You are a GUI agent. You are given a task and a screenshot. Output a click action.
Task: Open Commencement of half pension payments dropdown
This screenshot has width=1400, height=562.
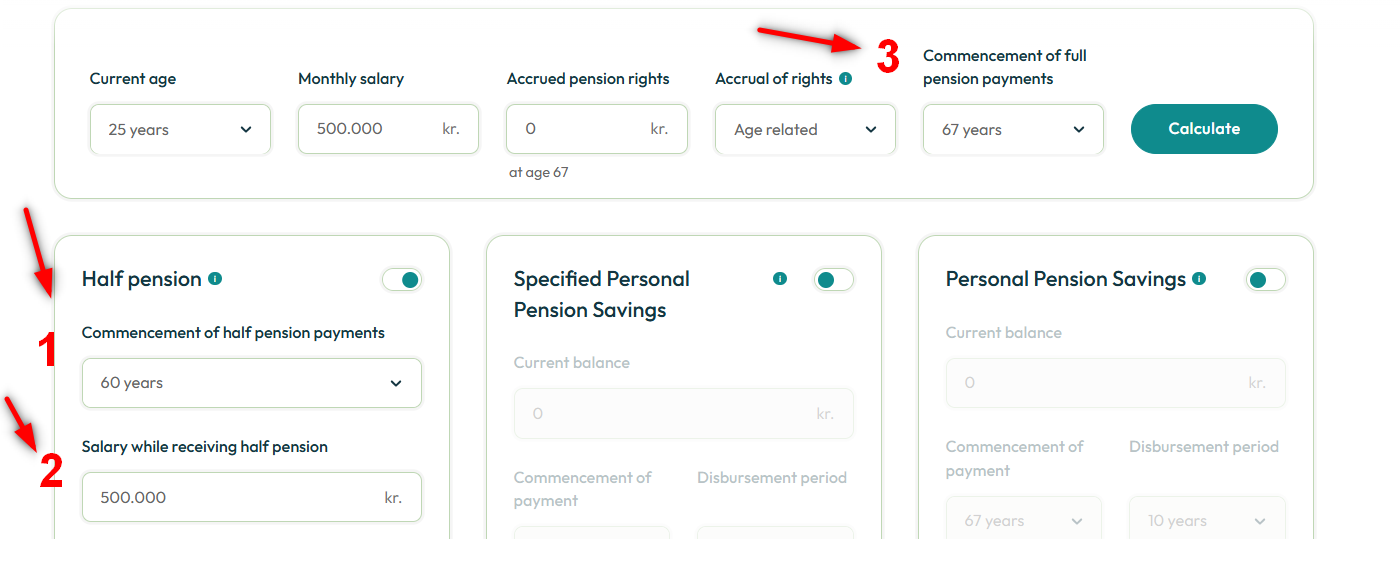pyautogui.click(x=252, y=383)
